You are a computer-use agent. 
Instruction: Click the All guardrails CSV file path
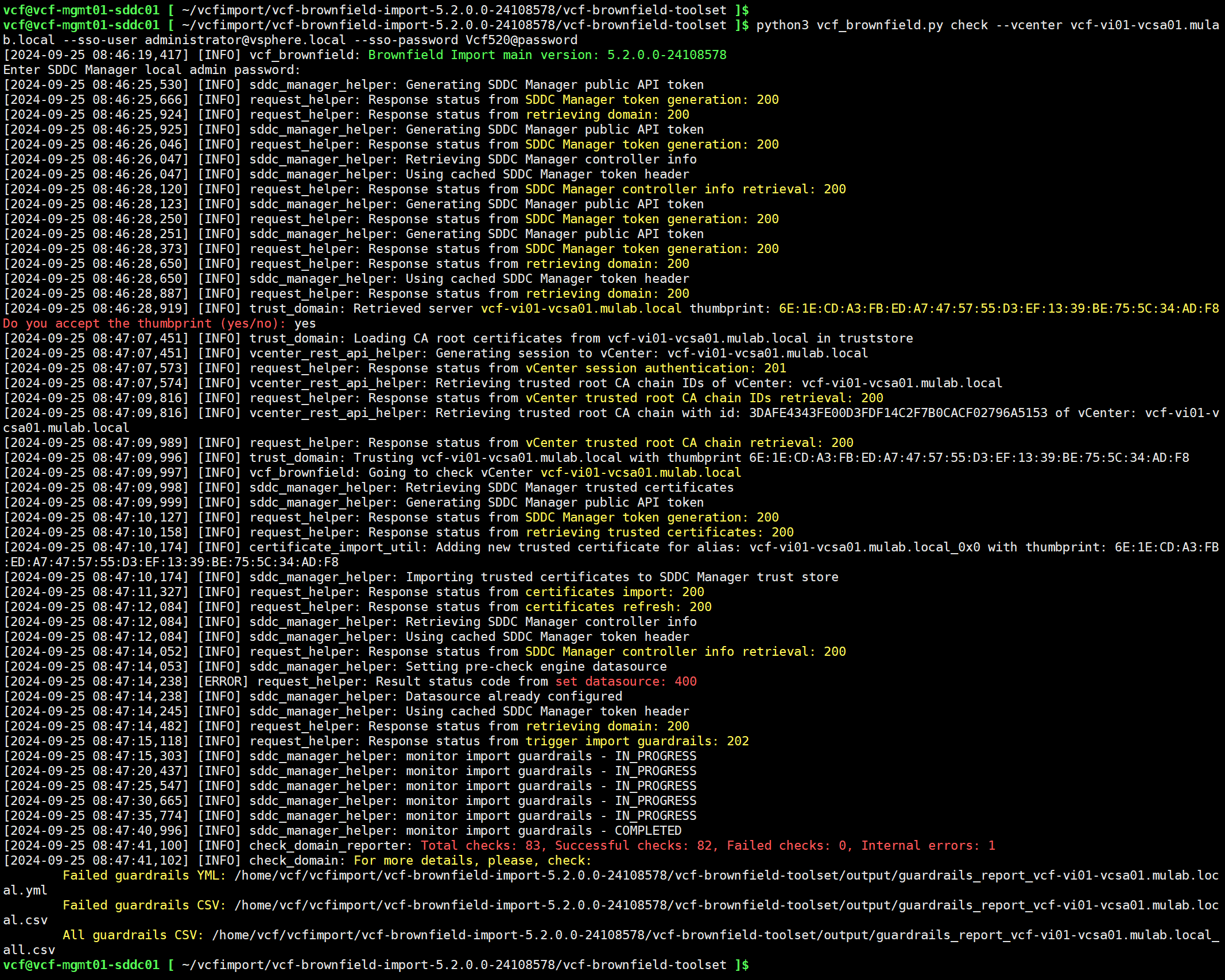click(714, 935)
